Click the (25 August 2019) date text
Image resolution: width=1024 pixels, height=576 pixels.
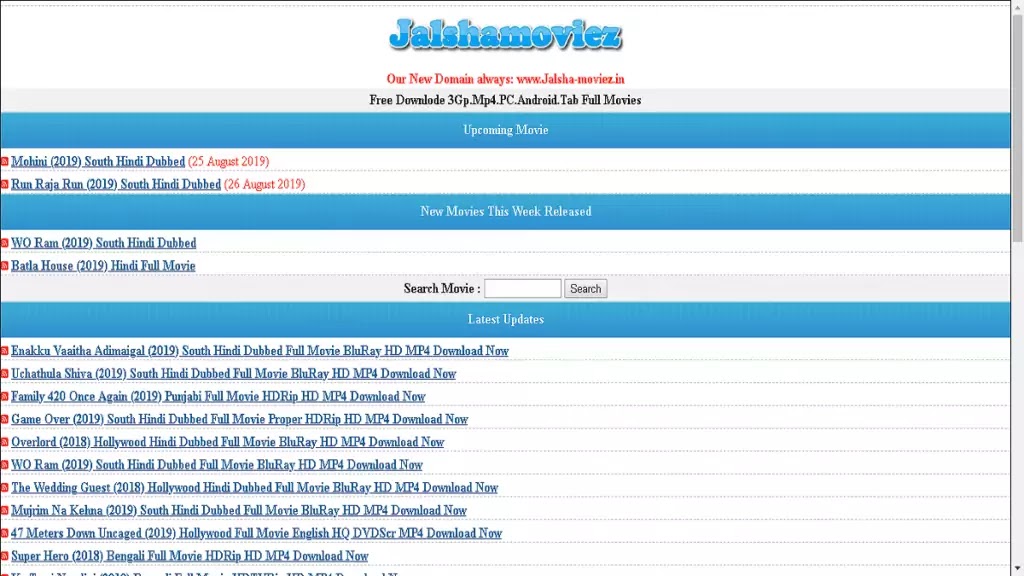(229, 161)
